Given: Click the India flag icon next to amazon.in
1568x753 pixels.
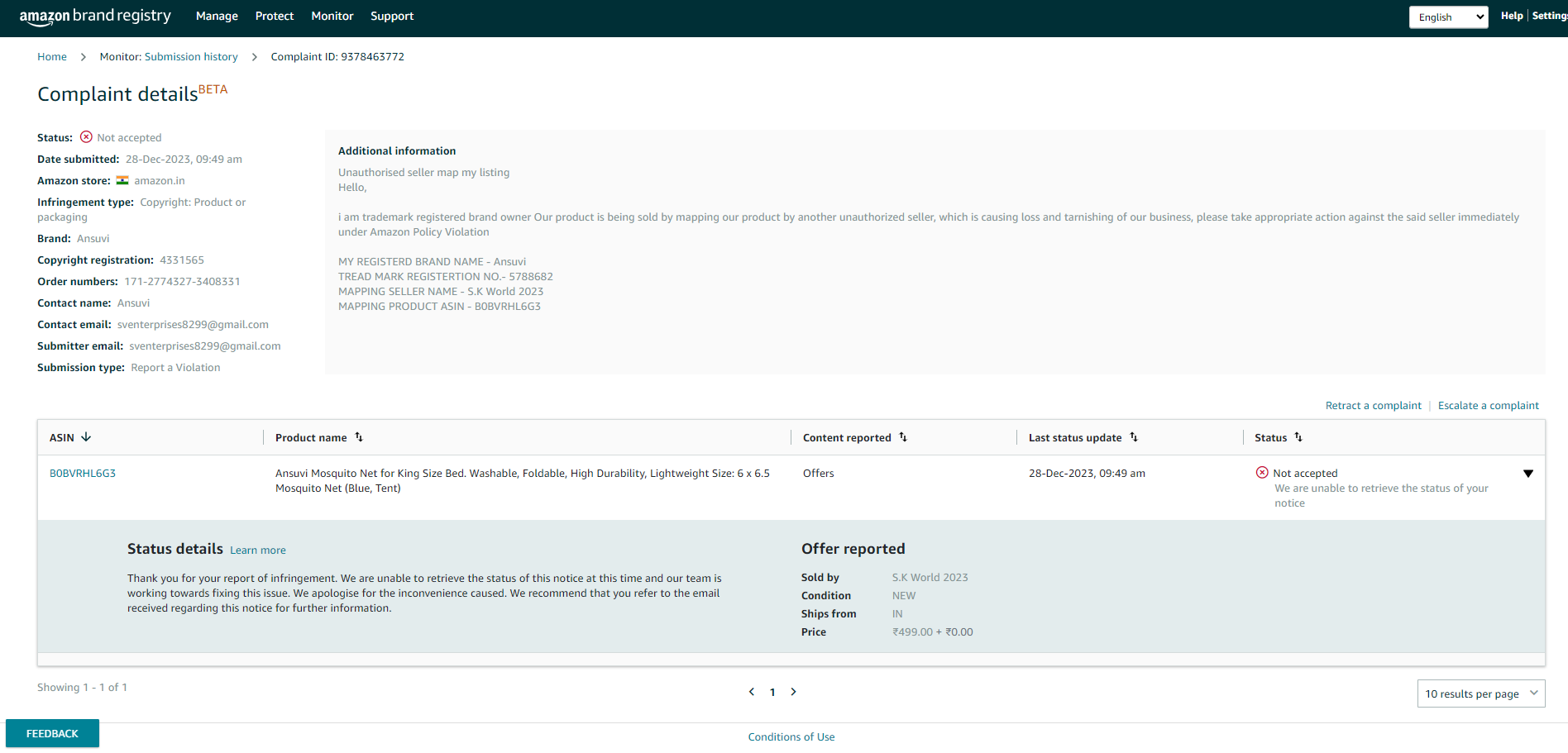Looking at the screenshot, I should click(x=122, y=180).
